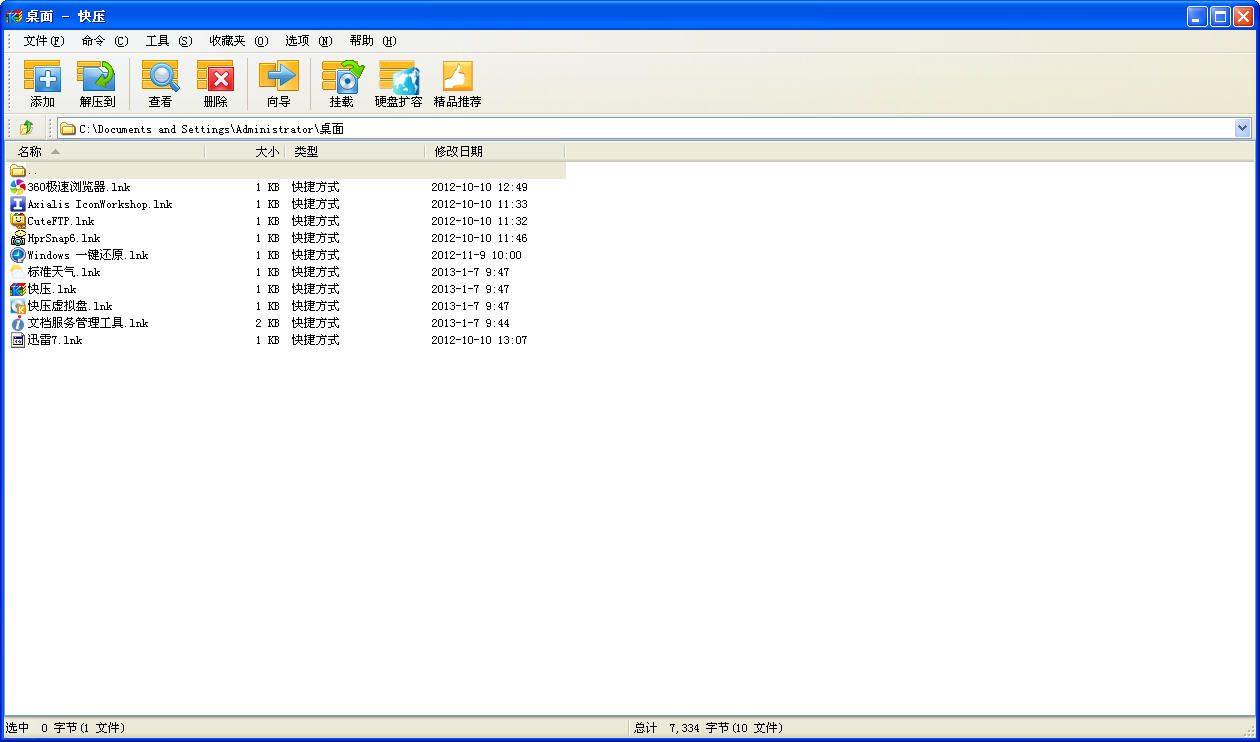1260x742 pixels.
Task: Click the 精品推荐 (Recommendations) icon
Action: pos(457,83)
